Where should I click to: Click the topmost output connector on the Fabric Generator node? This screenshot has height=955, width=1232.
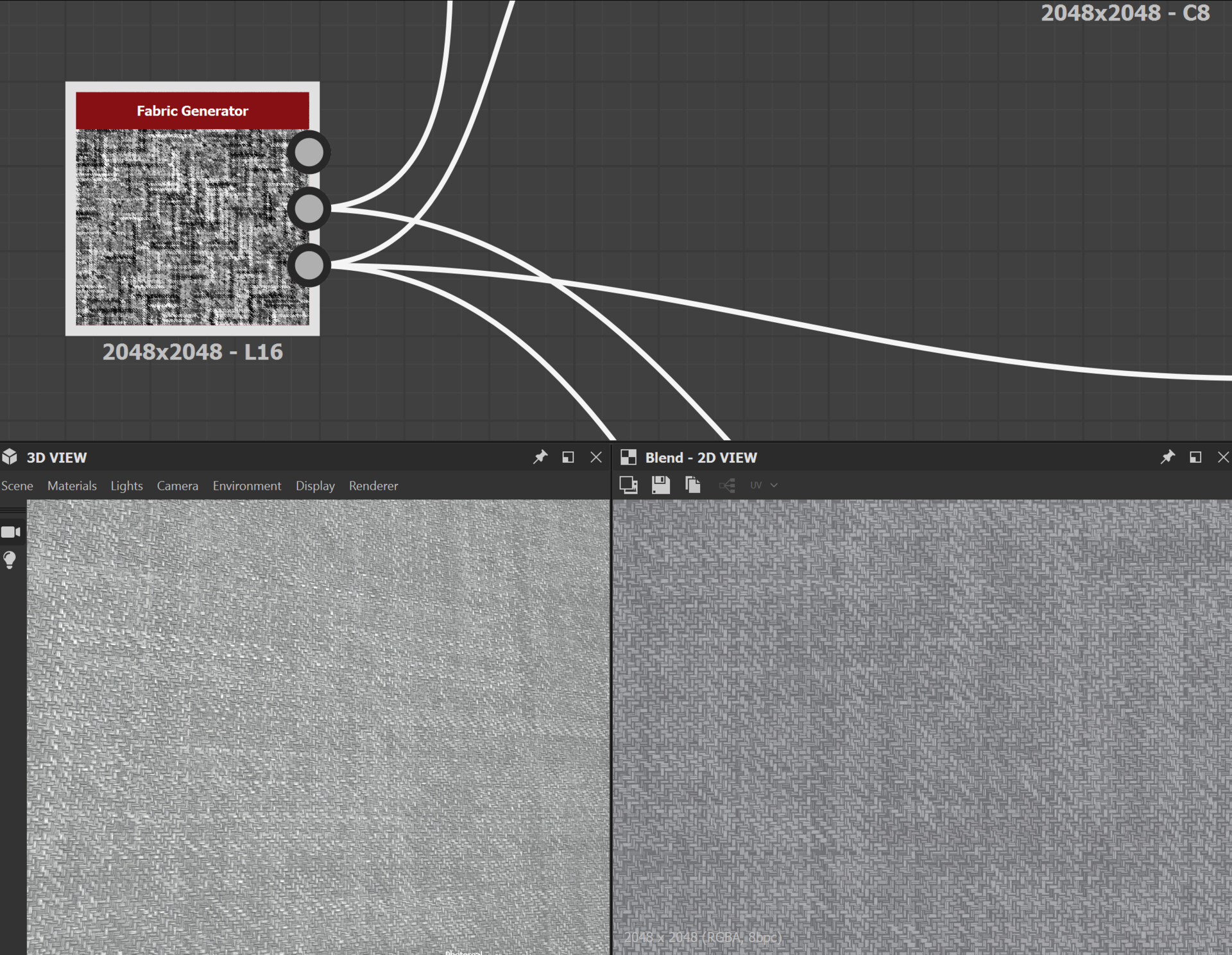click(309, 151)
